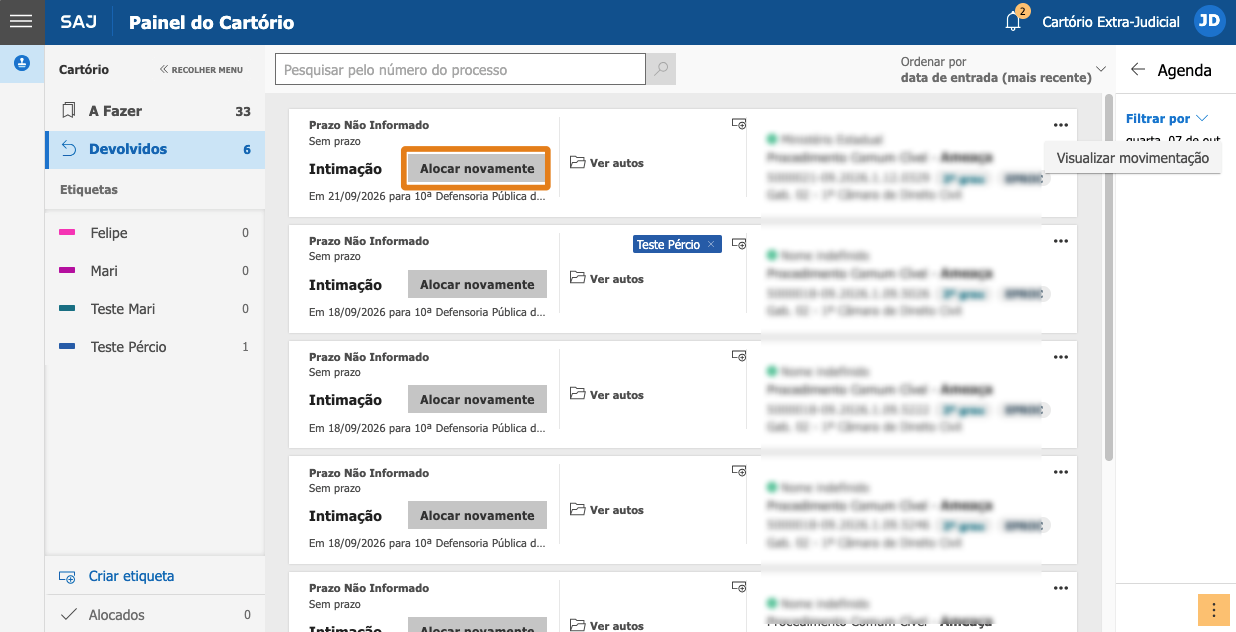Click Alocar novamente on the Teste Pércio card
Screen dimensions: 1236x632
click(x=477, y=284)
